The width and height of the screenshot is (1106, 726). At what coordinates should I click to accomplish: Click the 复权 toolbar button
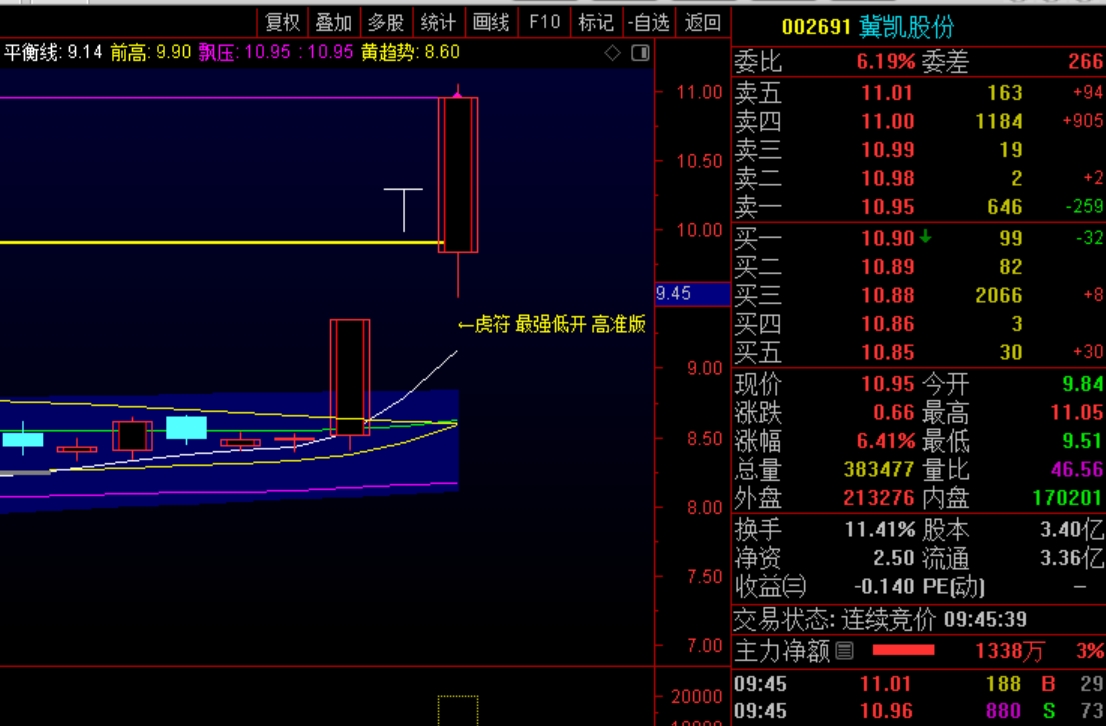[282, 23]
